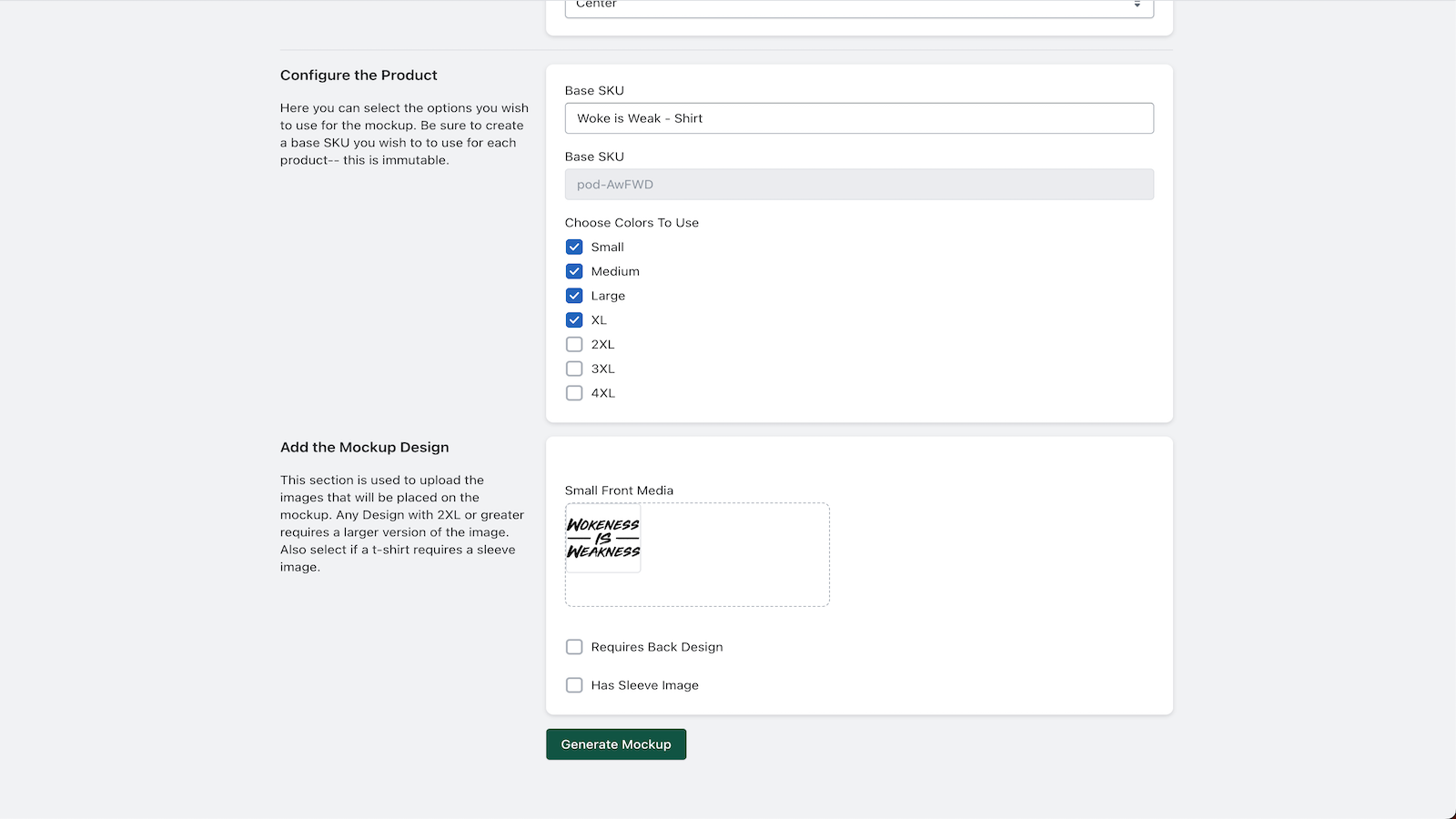1456x819 pixels.
Task: Click the 'Requires Back Design' label text
Action: pyautogui.click(x=657, y=647)
